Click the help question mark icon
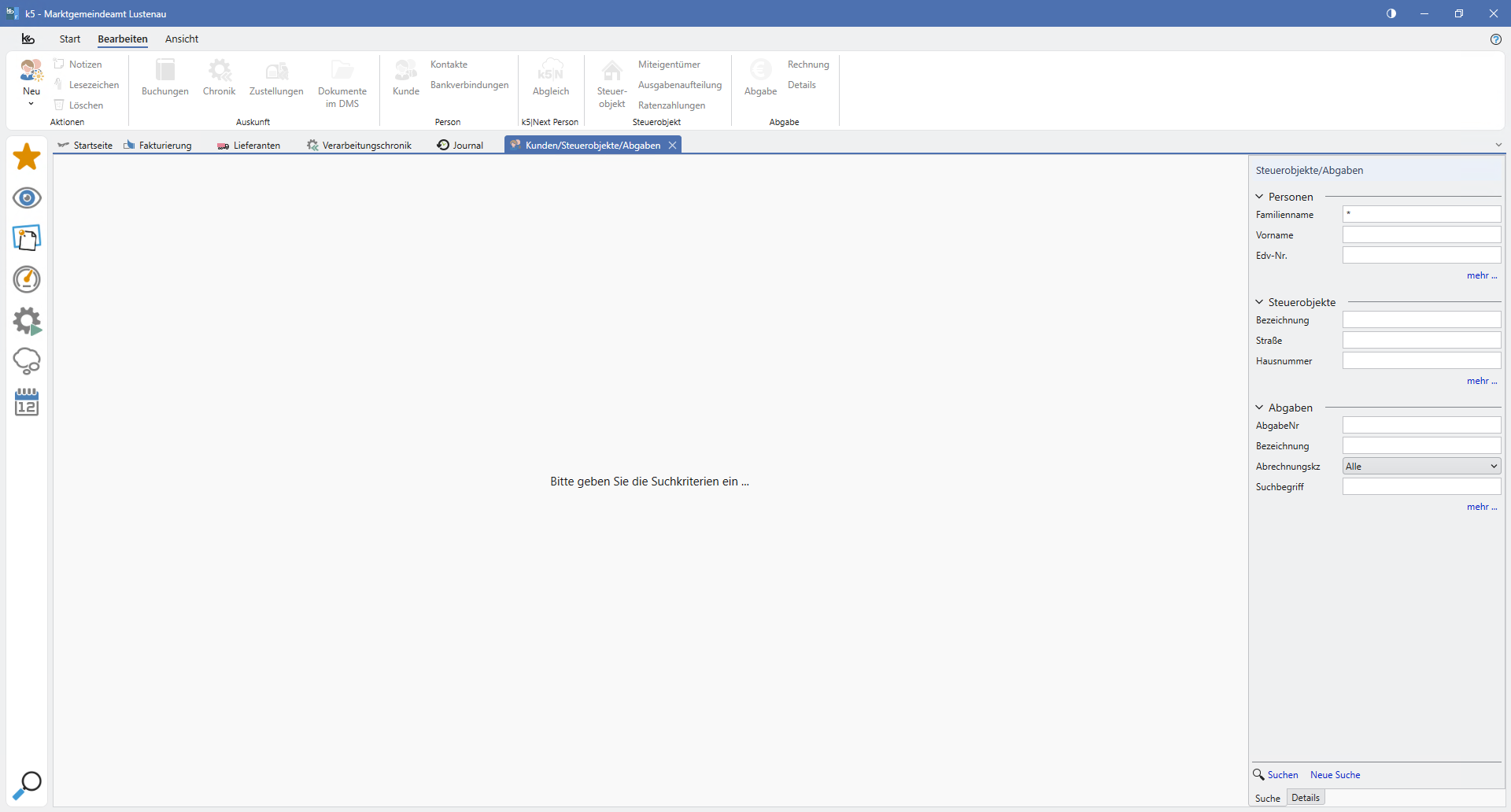The image size is (1511, 812). 1495,39
